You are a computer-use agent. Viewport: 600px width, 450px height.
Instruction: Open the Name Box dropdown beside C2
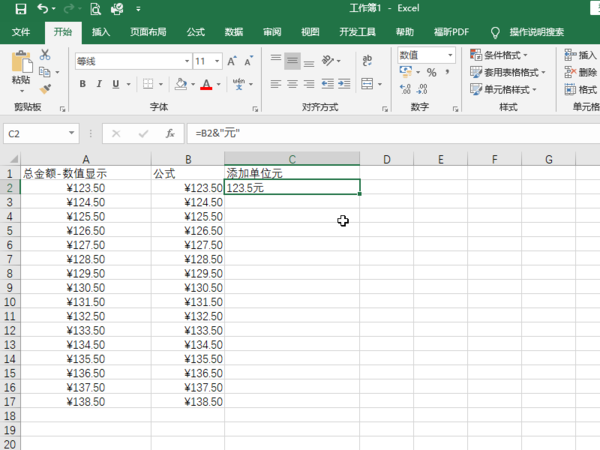[71, 132]
